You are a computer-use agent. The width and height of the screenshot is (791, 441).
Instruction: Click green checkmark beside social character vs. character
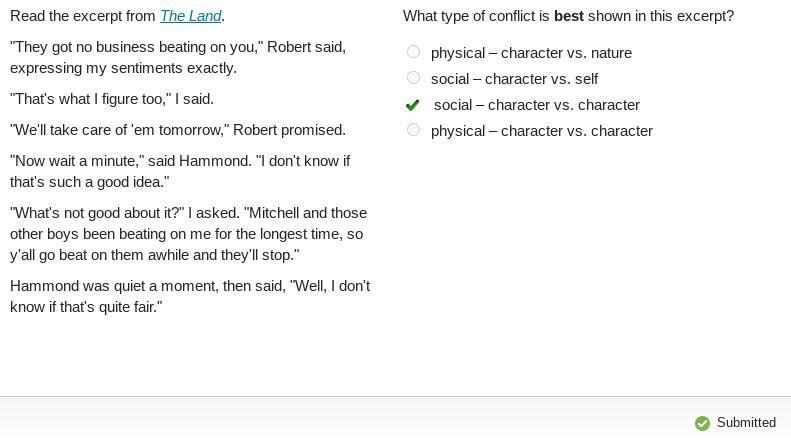[x=412, y=104]
